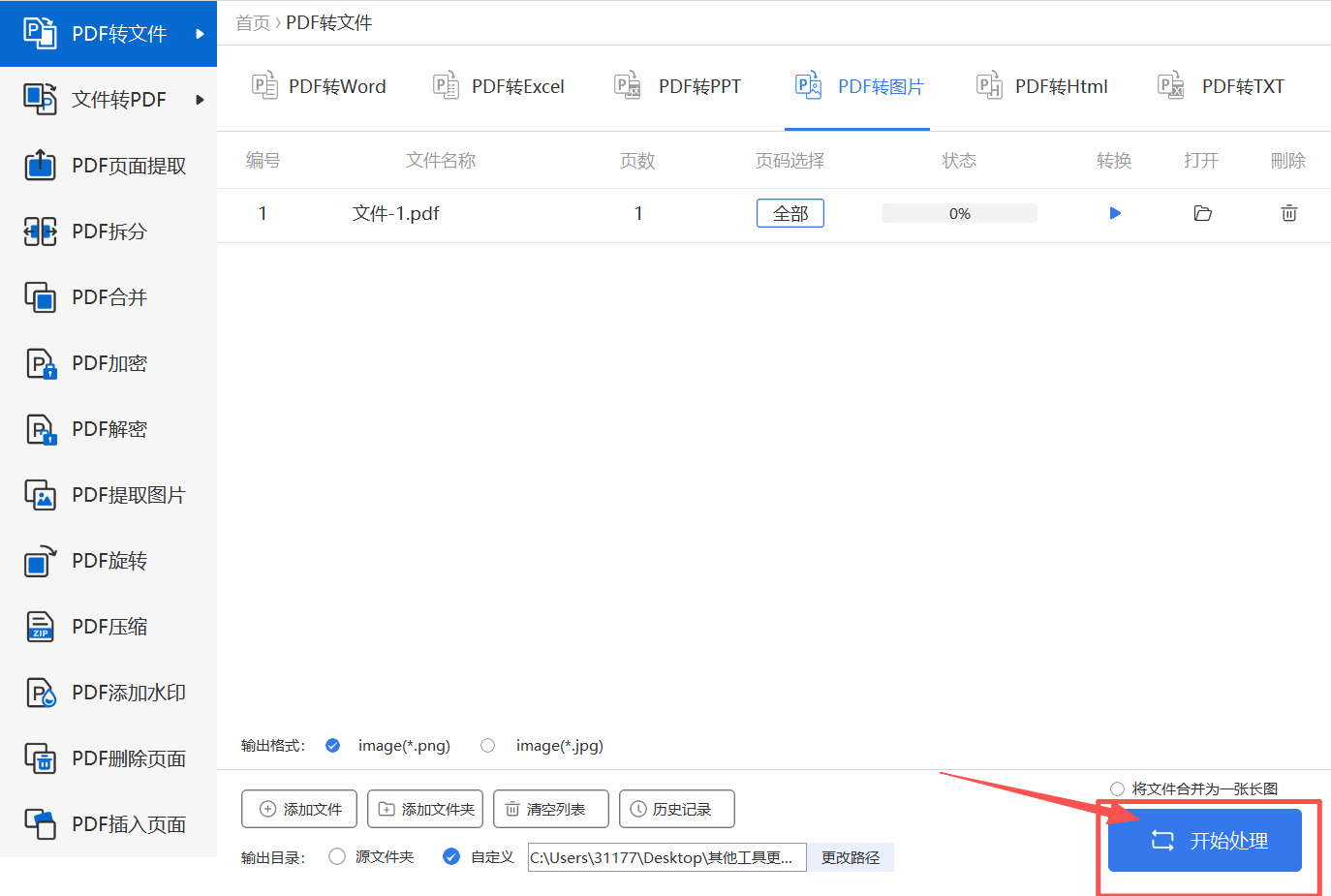Screen dimensions: 1331x896
Task: Go to 首页 in breadcrumb
Action: click(253, 22)
